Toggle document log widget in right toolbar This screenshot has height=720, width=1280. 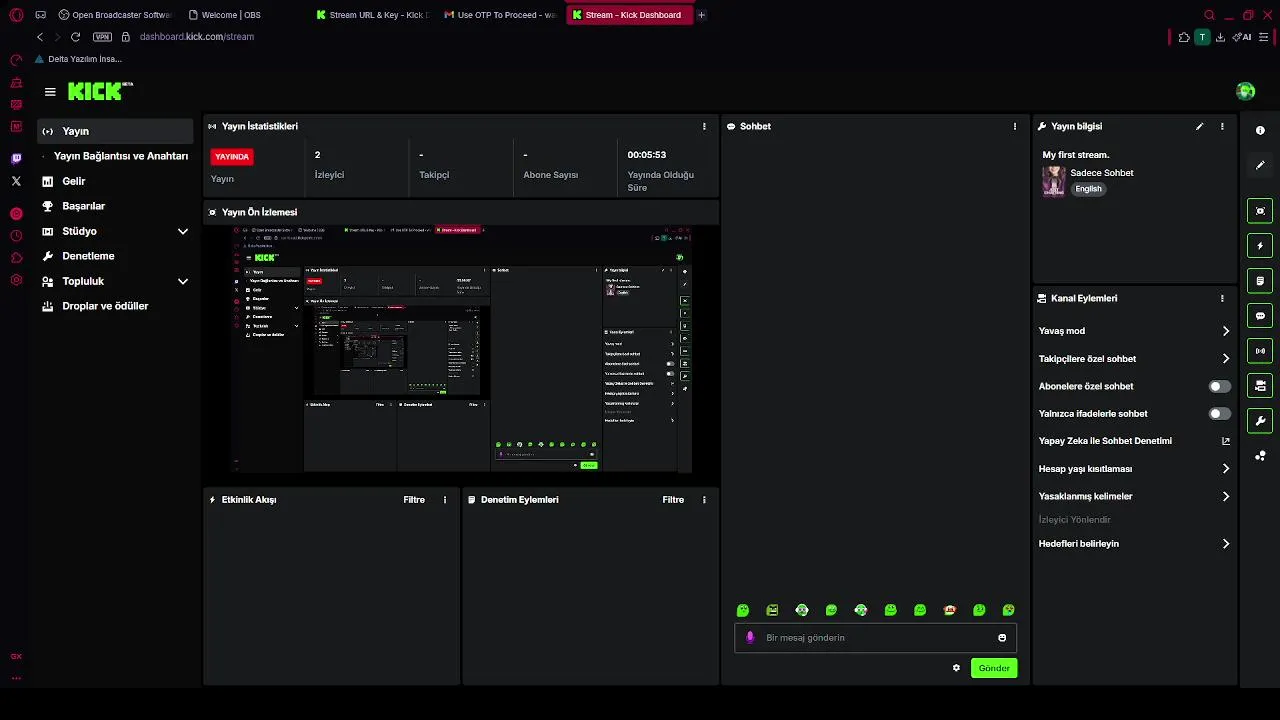(x=1260, y=281)
